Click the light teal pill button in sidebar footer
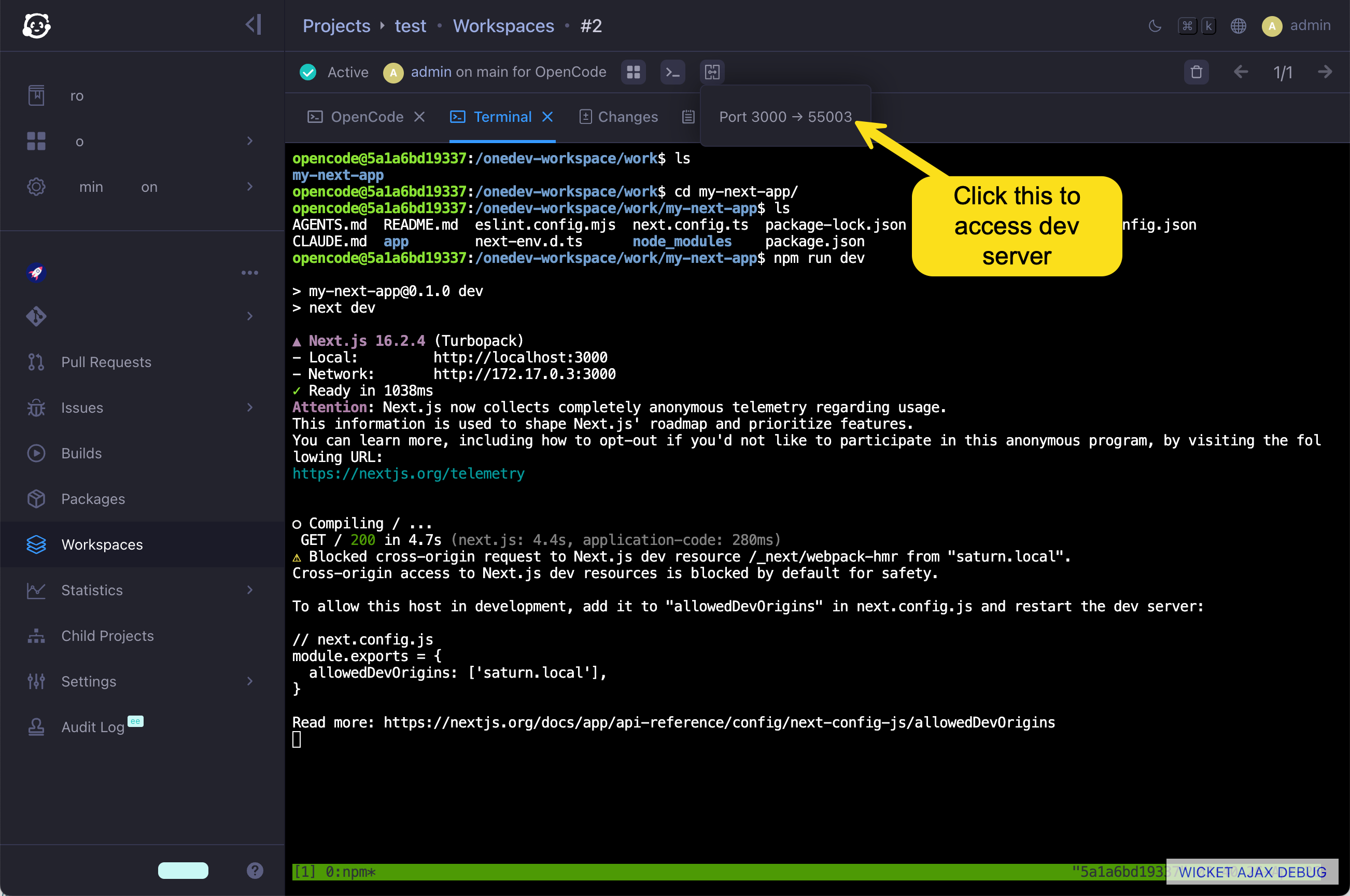The height and width of the screenshot is (896, 1350). tap(184, 870)
